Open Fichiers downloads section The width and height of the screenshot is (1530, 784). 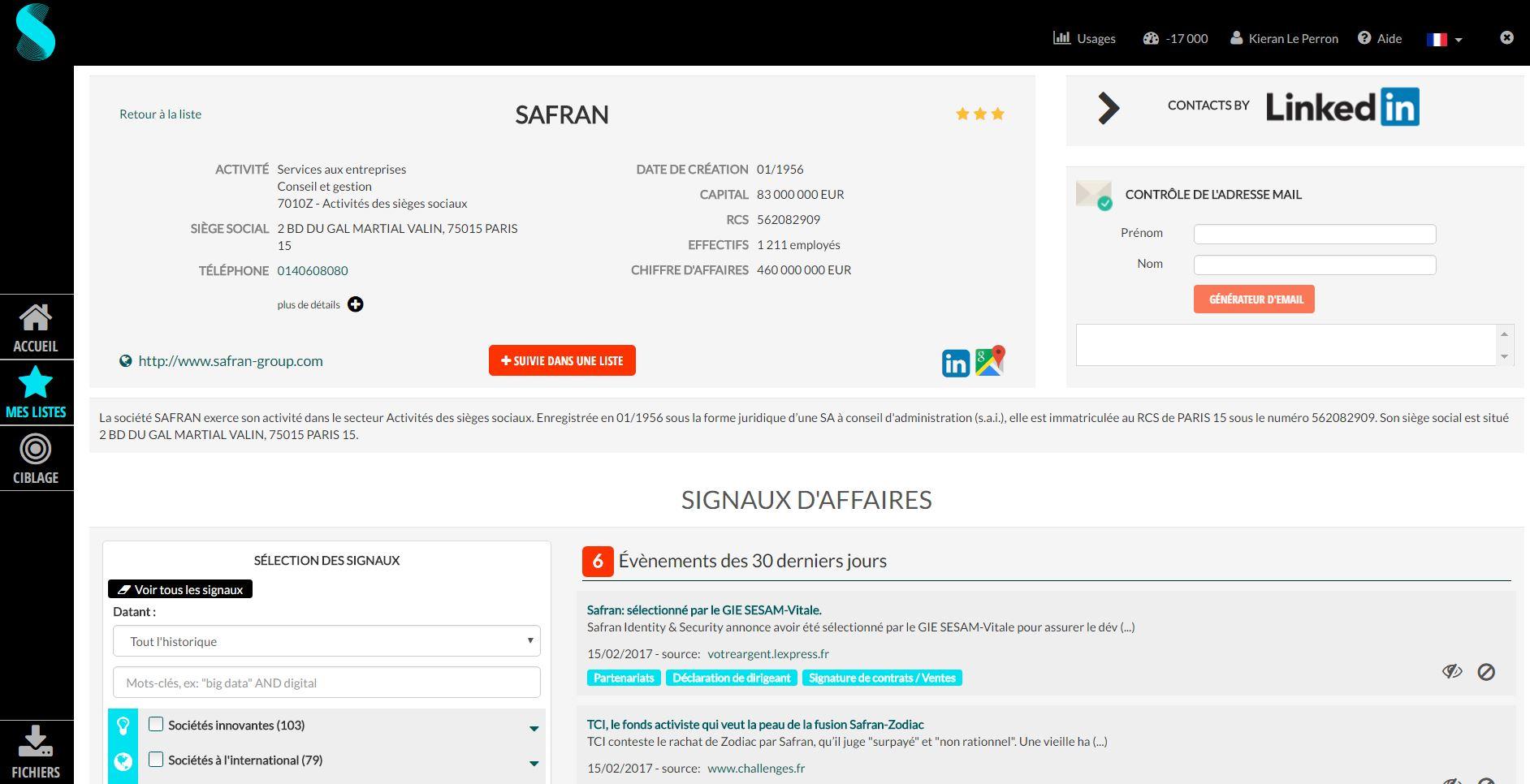[36, 751]
